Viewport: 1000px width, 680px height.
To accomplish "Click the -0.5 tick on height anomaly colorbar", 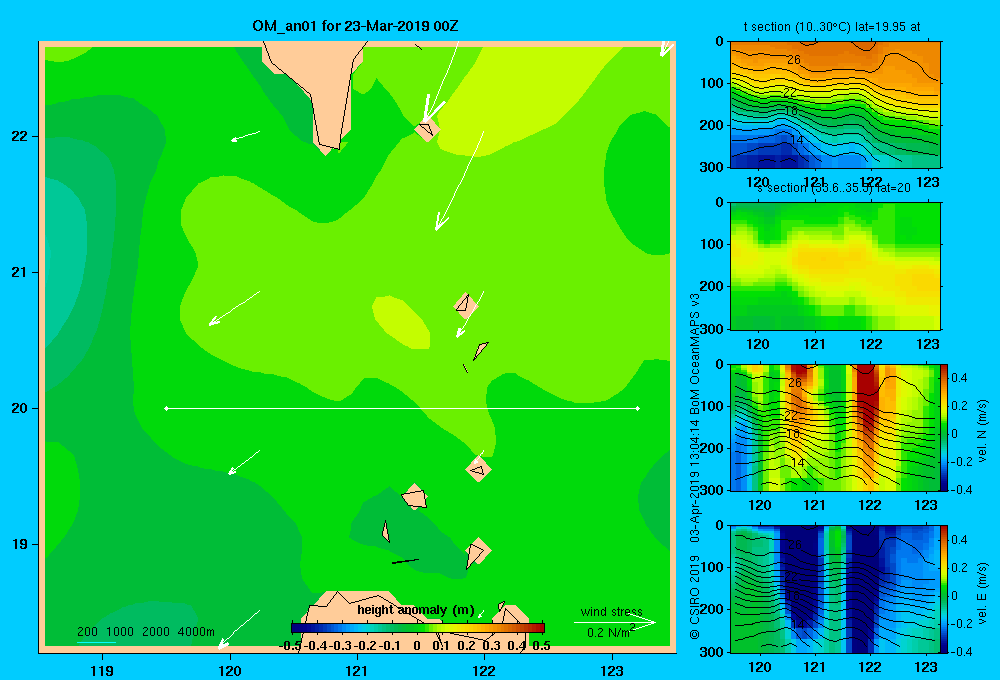I will pyautogui.click(x=290, y=646).
